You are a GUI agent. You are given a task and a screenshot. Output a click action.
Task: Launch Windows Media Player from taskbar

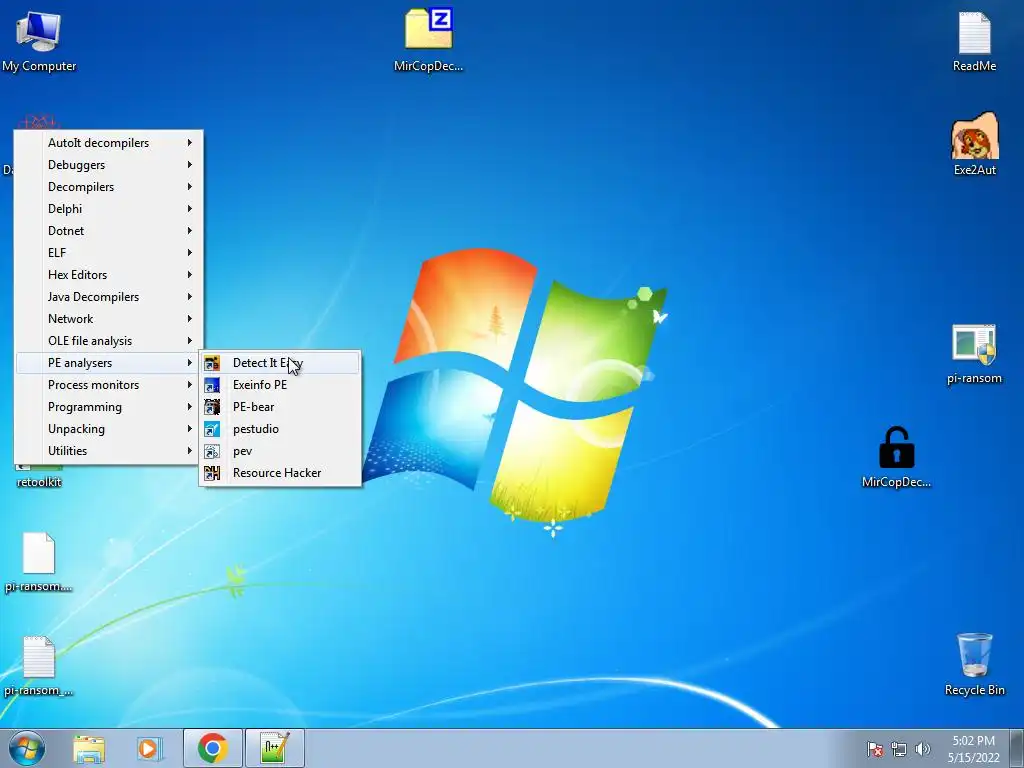[149, 748]
